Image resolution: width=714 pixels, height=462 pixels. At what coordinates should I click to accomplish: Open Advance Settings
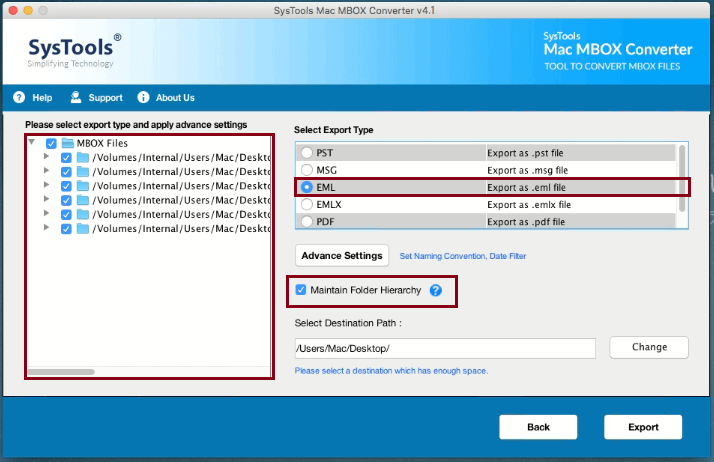pyautogui.click(x=342, y=255)
